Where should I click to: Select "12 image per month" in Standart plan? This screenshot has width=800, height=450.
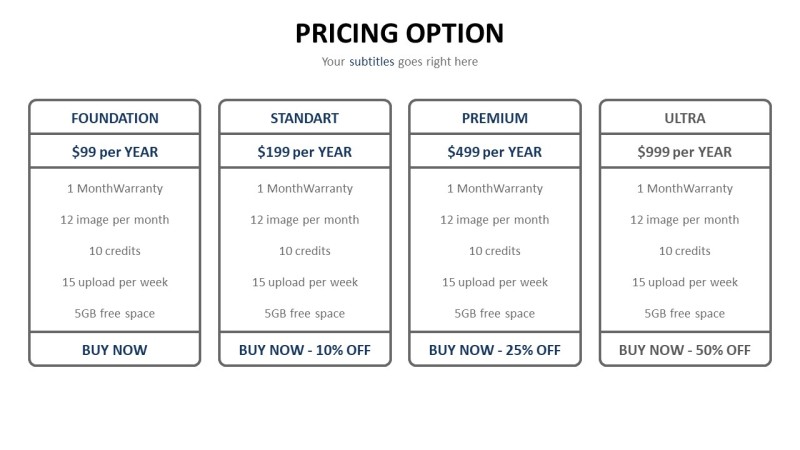tap(305, 220)
